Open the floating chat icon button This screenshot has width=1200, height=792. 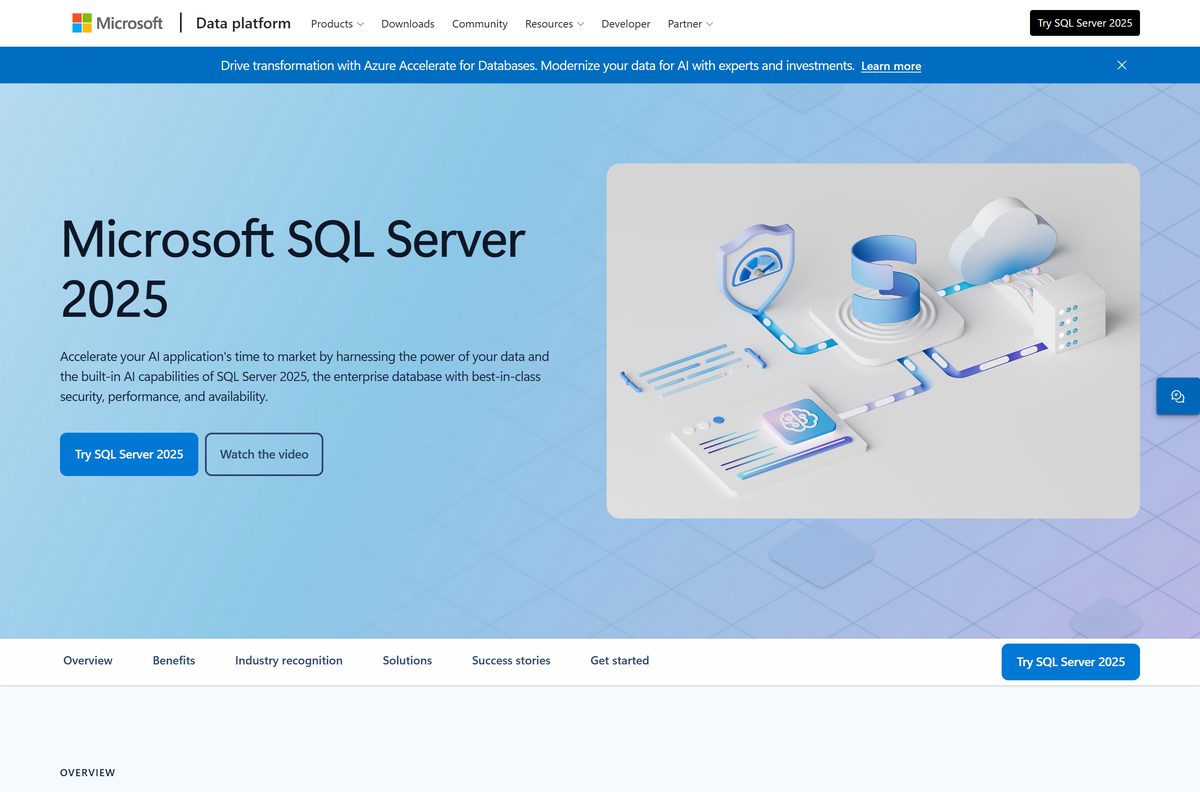click(x=1178, y=396)
